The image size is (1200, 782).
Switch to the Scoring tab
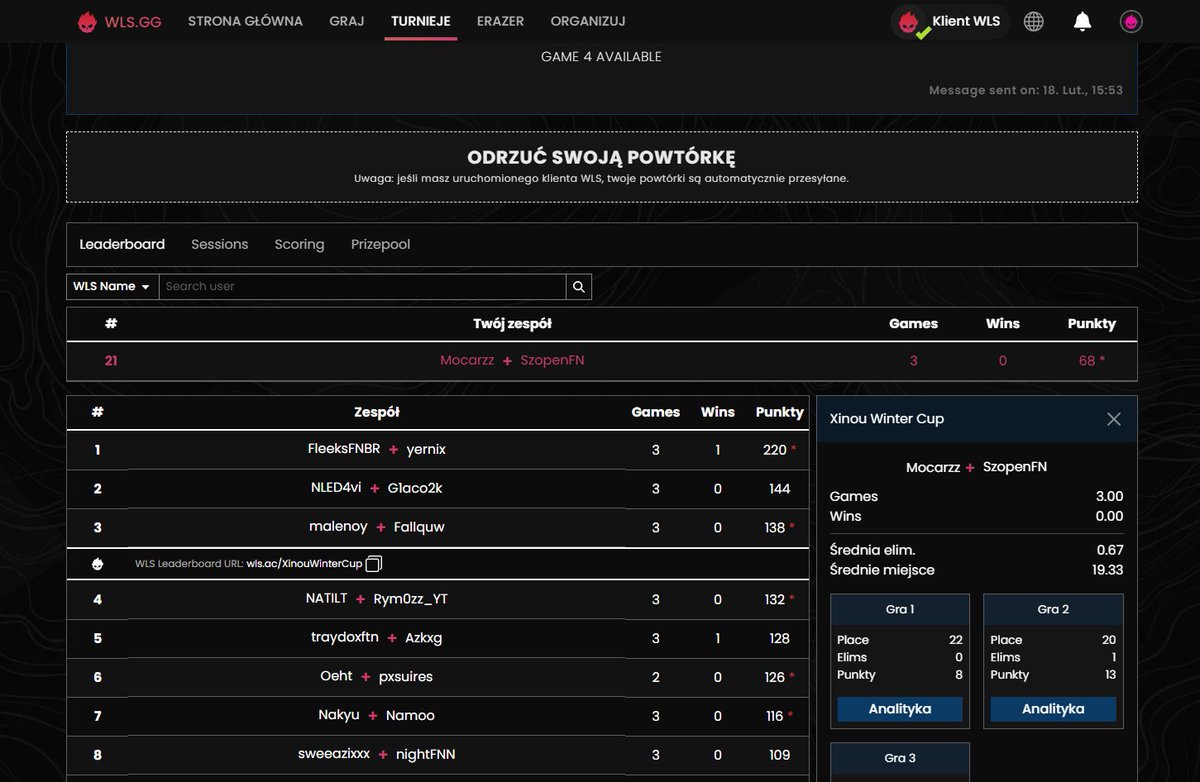(x=299, y=244)
